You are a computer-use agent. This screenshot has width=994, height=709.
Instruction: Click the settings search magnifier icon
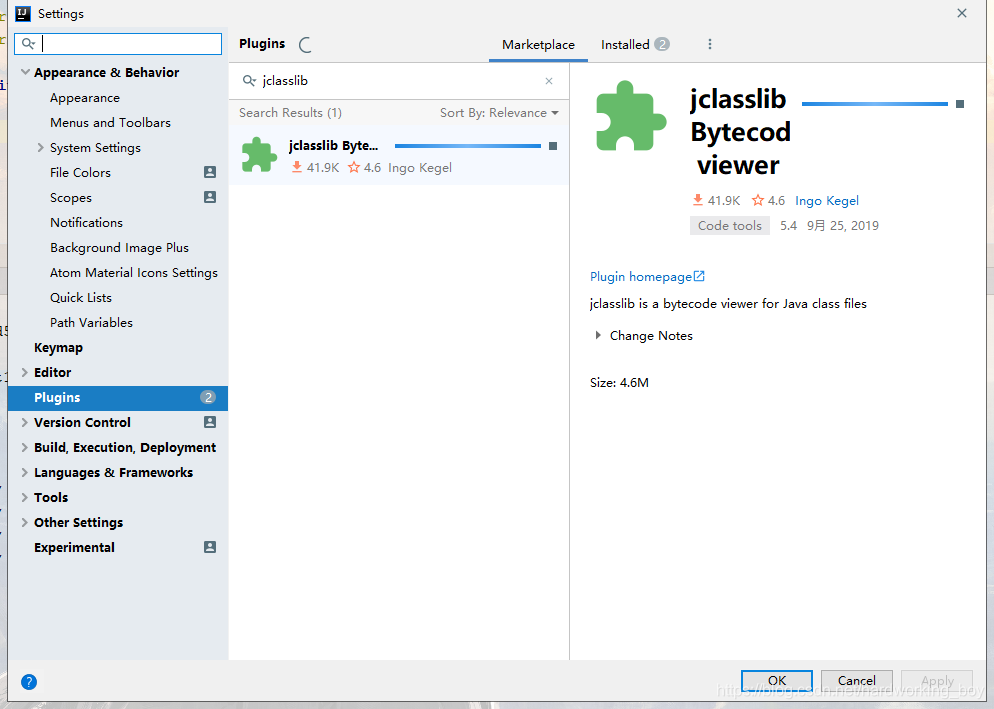(28, 44)
